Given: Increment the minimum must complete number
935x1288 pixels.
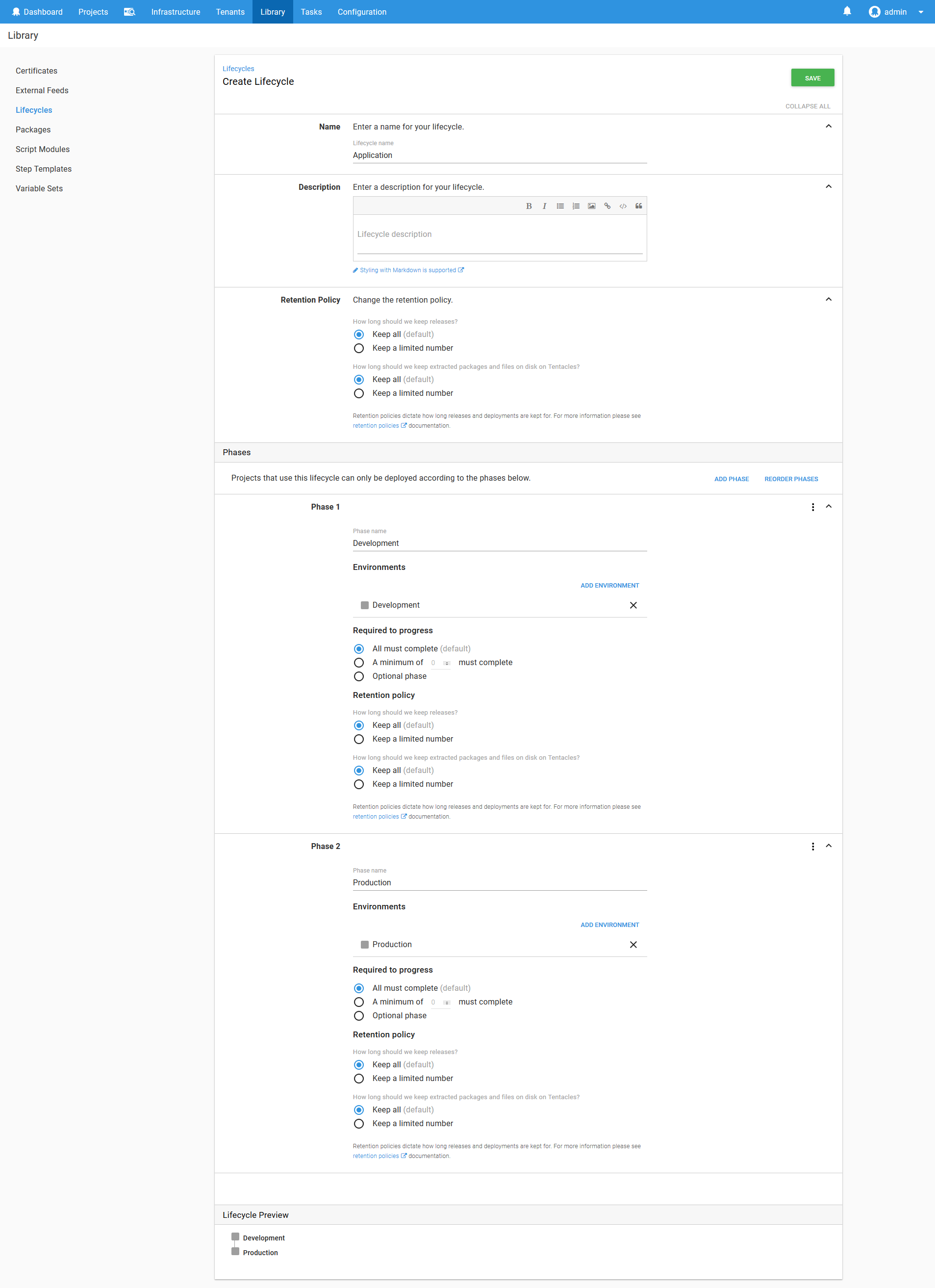Looking at the screenshot, I should (448, 661).
